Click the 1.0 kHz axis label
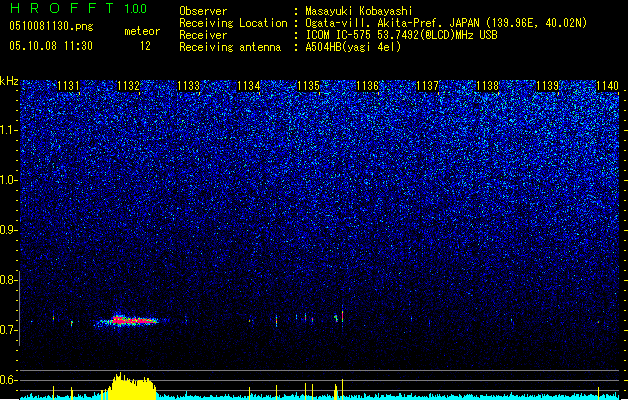 9,180
